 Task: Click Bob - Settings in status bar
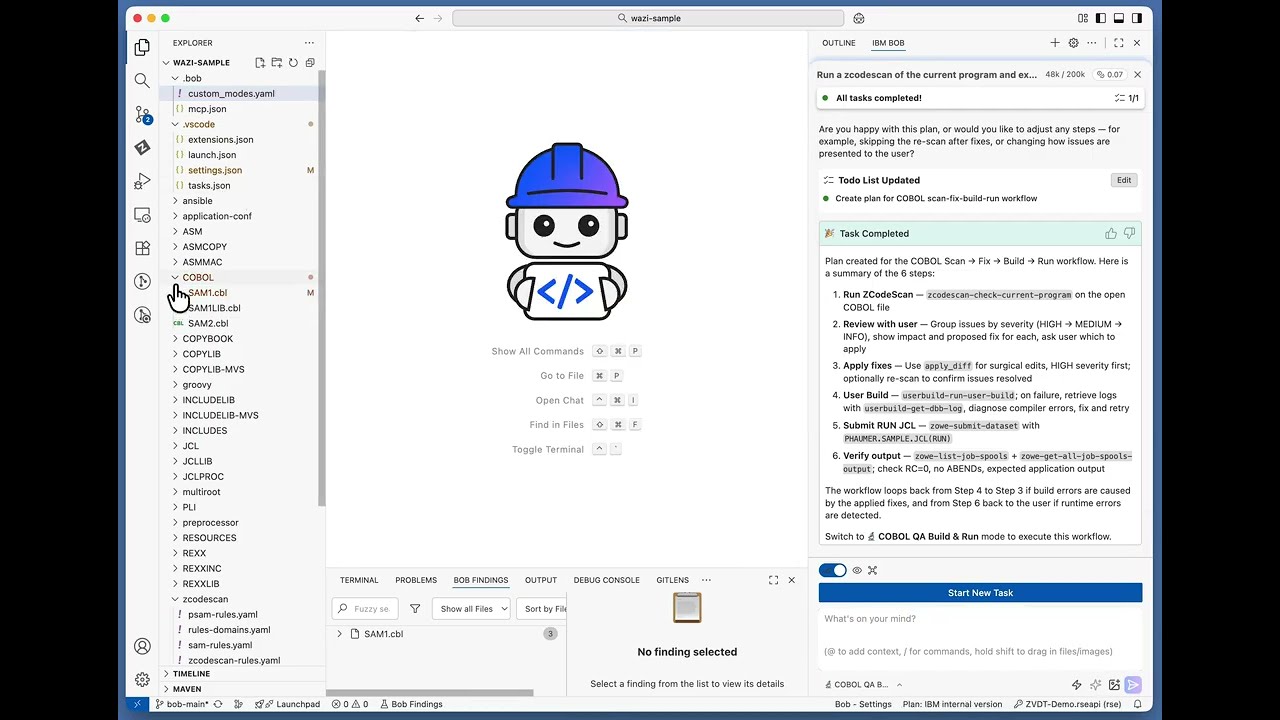point(863,704)
